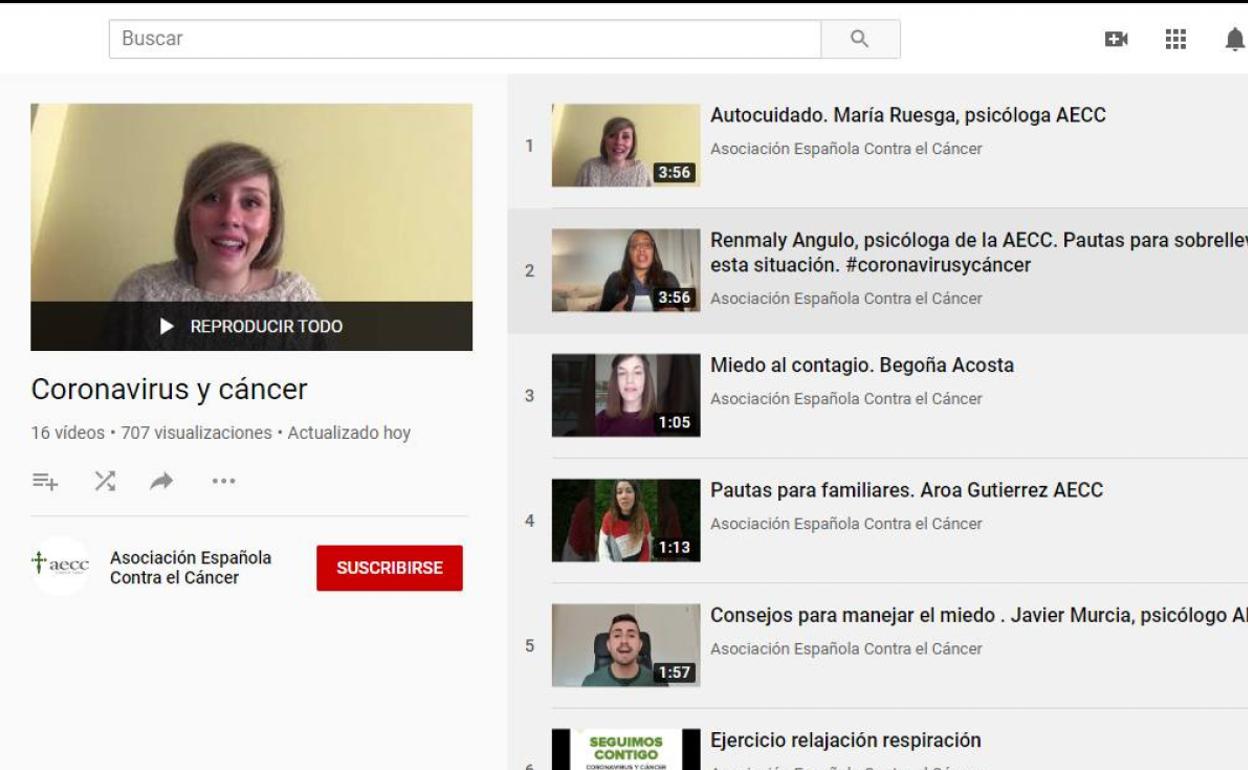Open the create video camera icon
The image size is (1248, 770).
tap(1115, 39)
